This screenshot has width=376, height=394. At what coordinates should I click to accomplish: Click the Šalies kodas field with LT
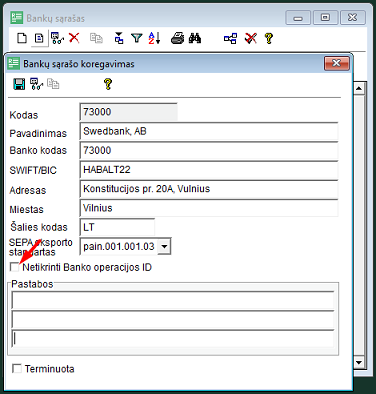pyautogui.click(x=117, y=227)
